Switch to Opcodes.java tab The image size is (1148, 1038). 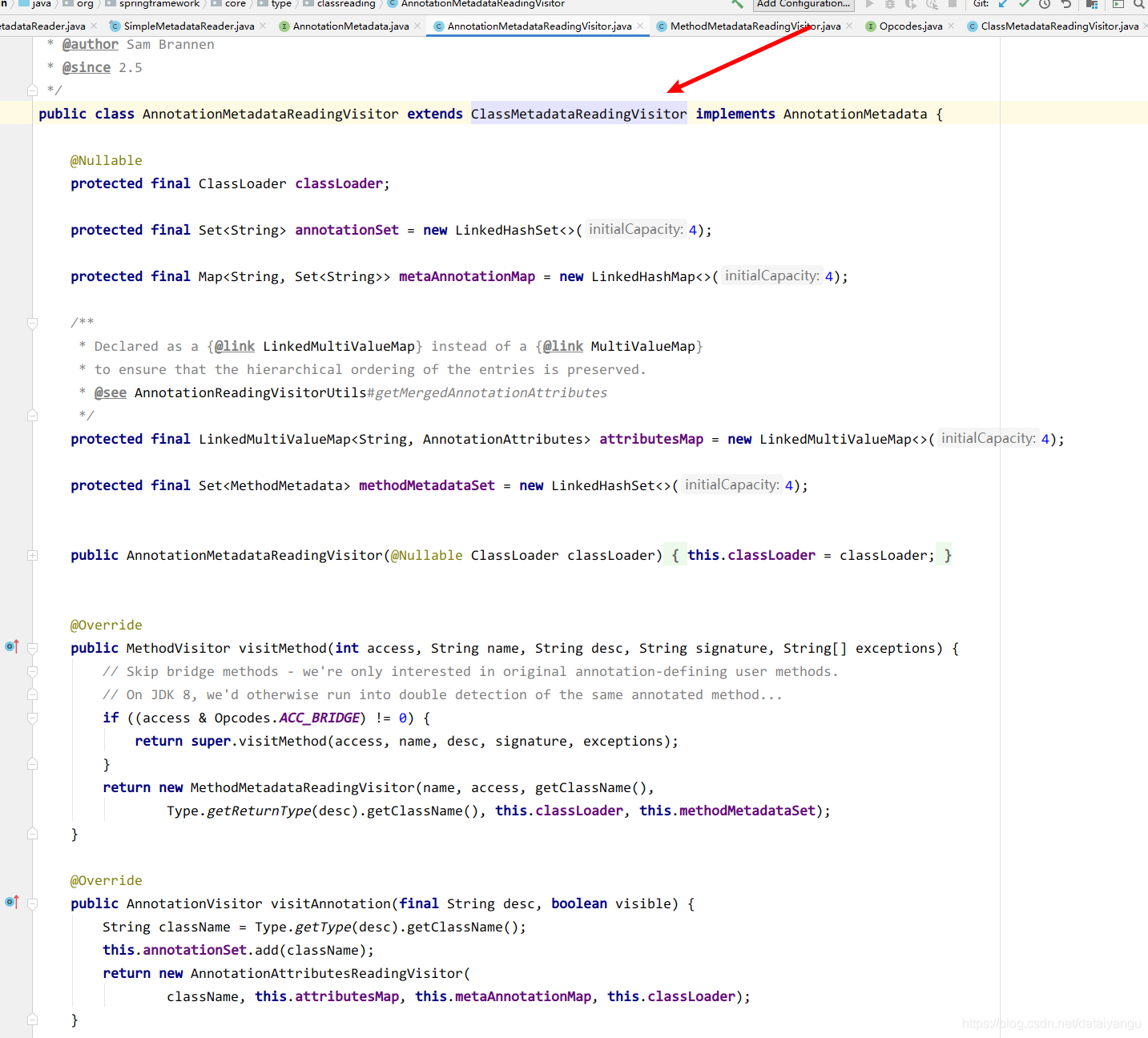(x=911, y=26)
